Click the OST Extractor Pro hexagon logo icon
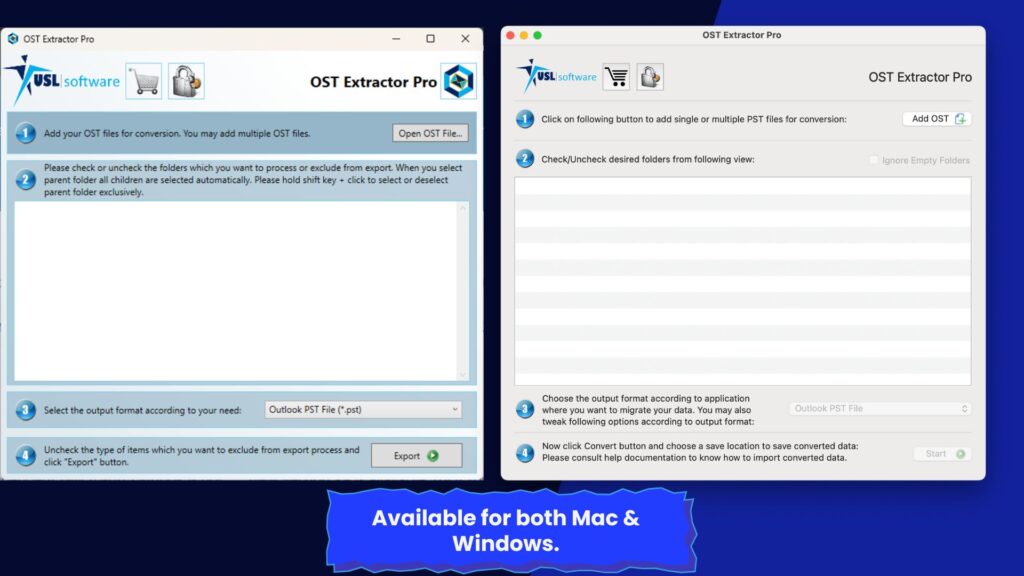The width and height of the screenshot is (1024, 576). click(x=459, y=82)
